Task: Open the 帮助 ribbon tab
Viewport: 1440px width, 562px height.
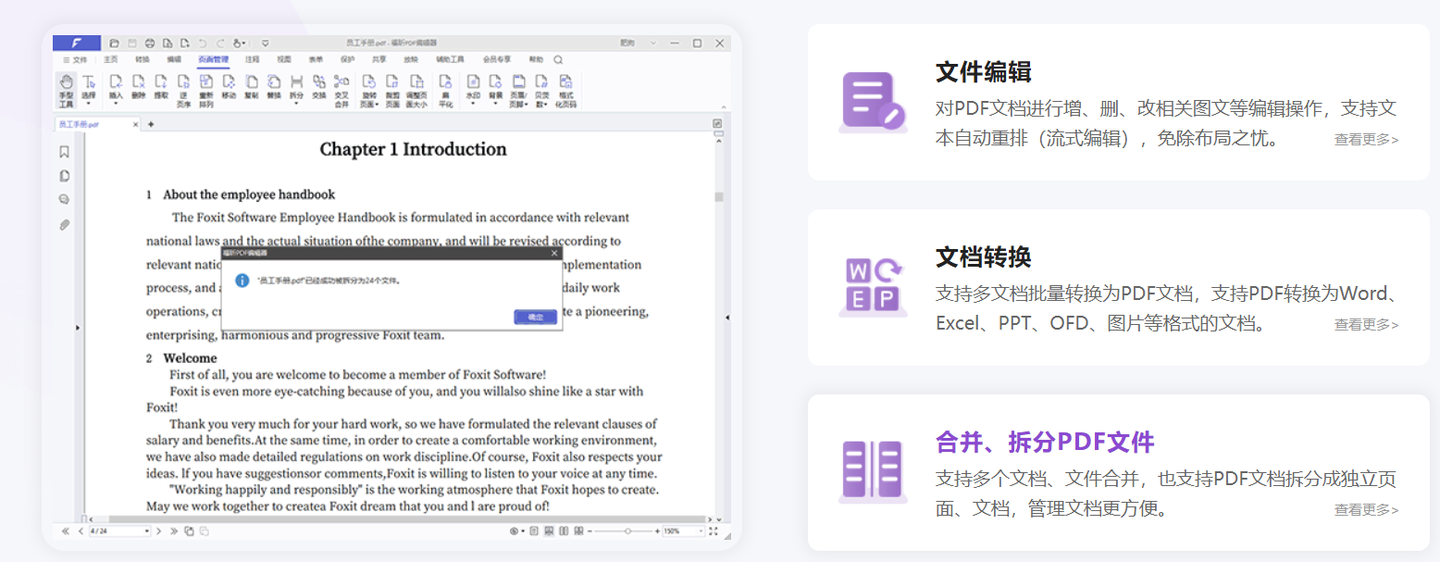Action: point(536,60)
